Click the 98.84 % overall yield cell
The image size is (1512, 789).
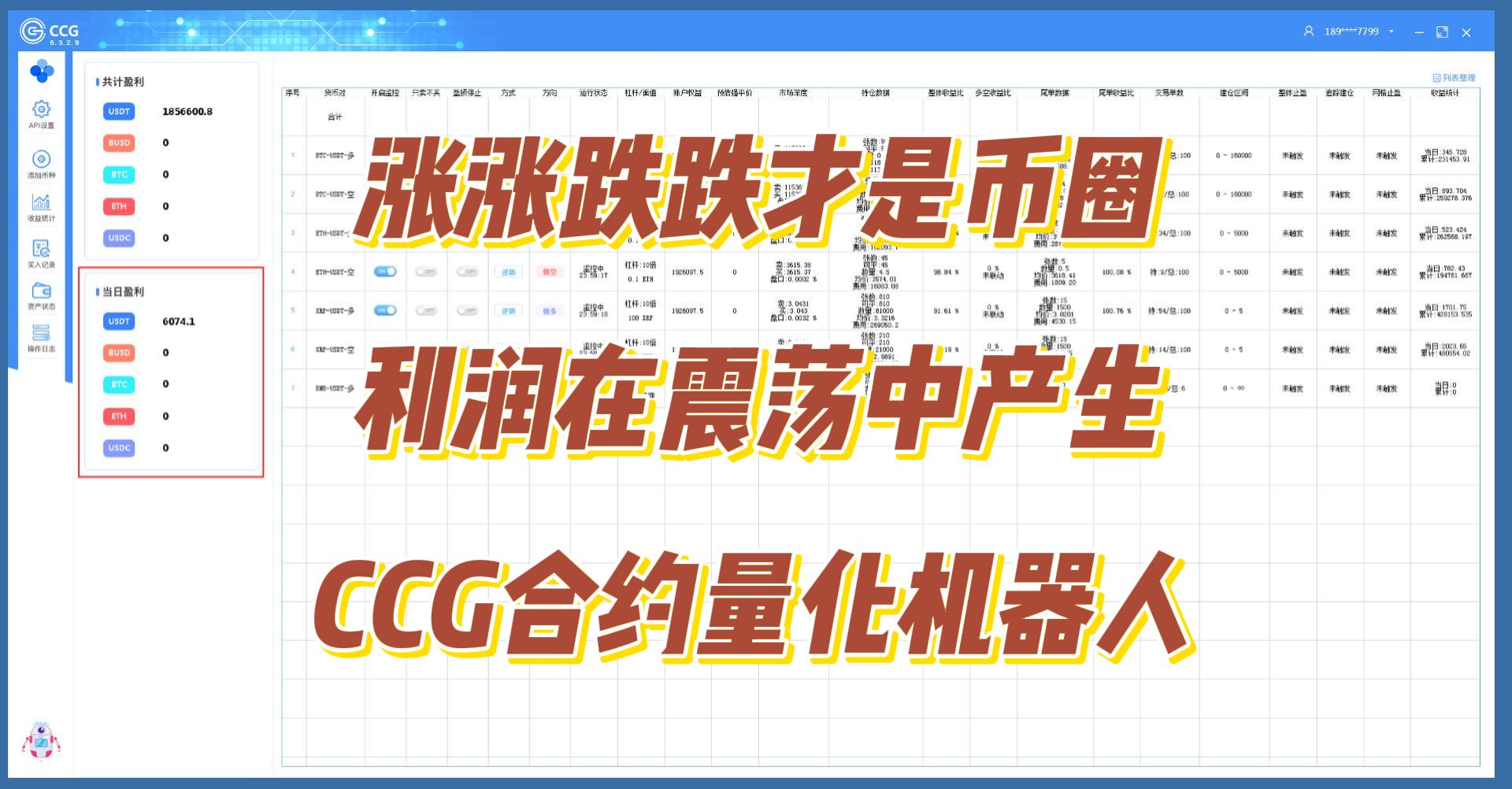(946, 272)
